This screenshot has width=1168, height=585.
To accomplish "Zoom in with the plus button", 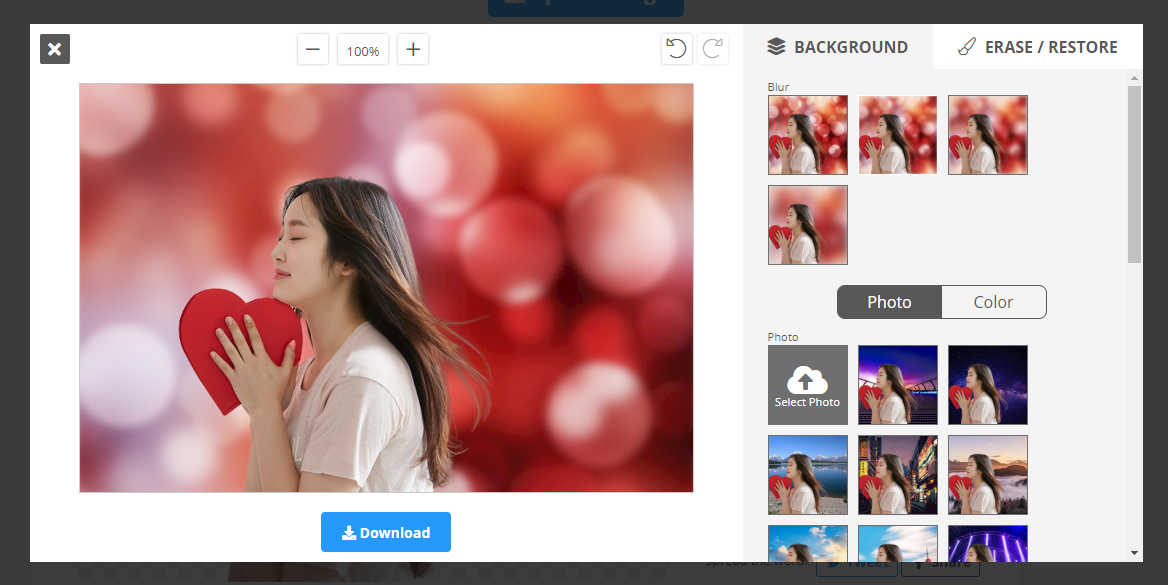I will pos(413,49).
